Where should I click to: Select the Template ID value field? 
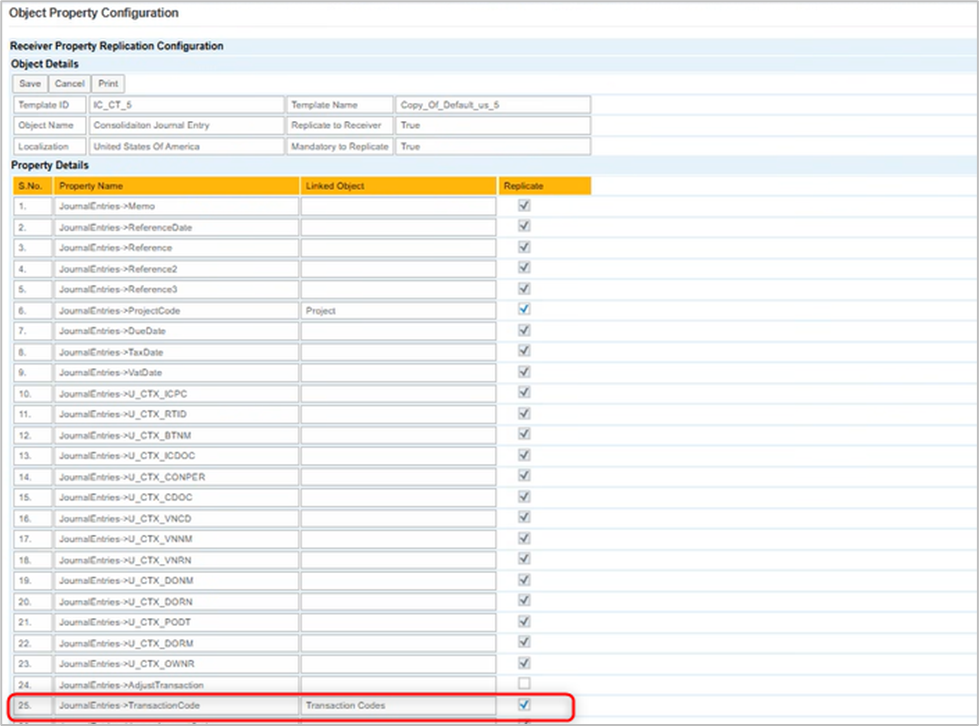click(185, 105)
